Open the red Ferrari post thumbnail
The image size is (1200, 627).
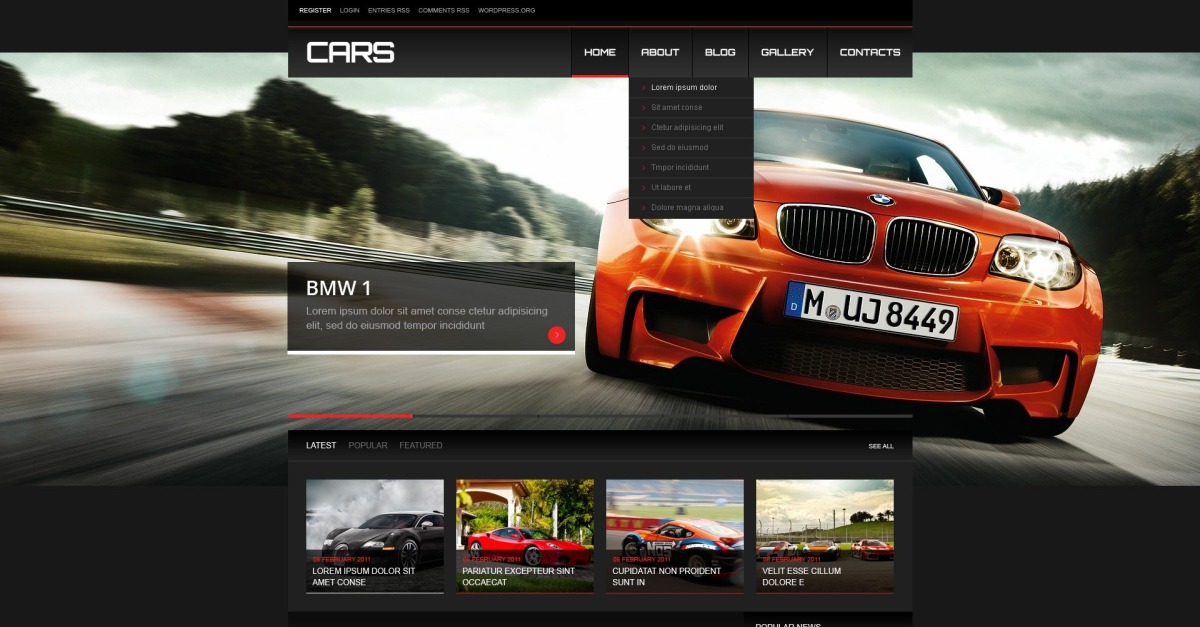coord(525,520)
